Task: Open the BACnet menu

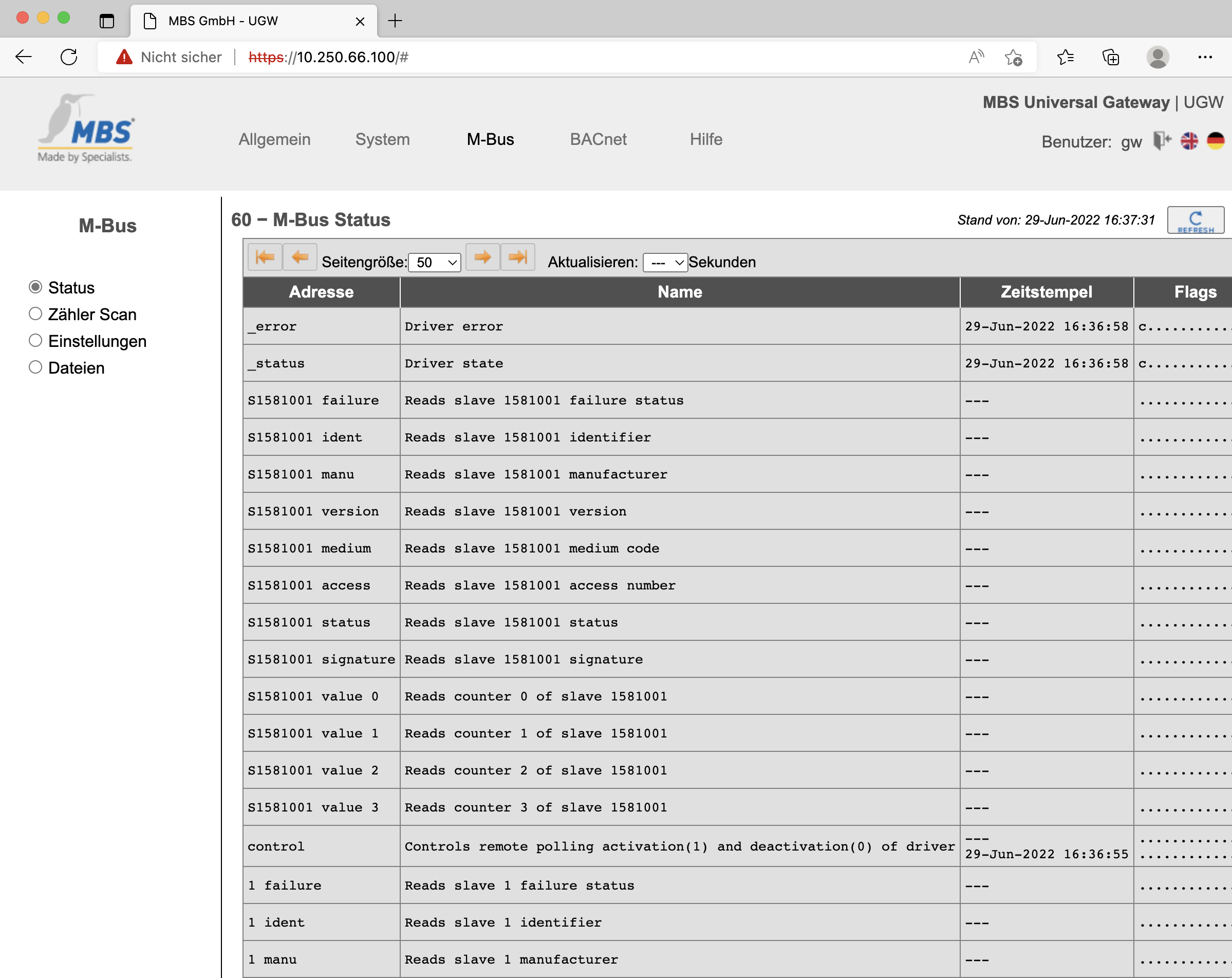Action: [598, 139]
